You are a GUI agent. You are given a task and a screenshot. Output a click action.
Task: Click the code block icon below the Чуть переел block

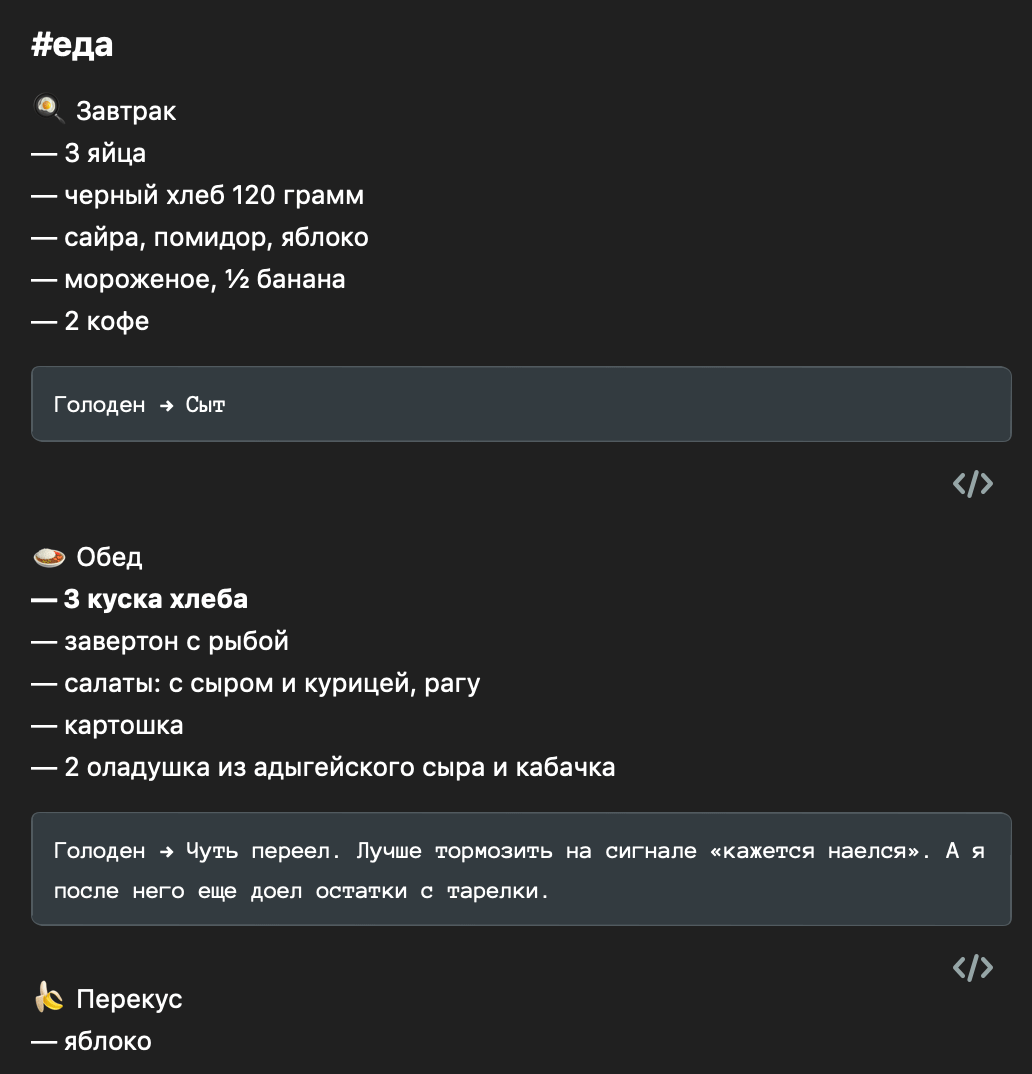tap(972, 968)
